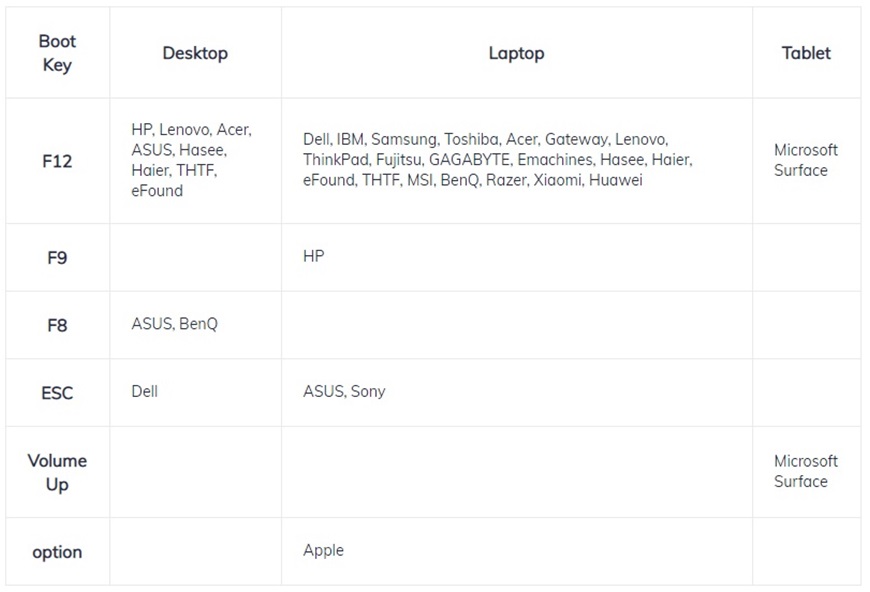This screenshot has width=870, height=592.
Task: Click the F9 boot key cell
Action: (x=57, y=258)
